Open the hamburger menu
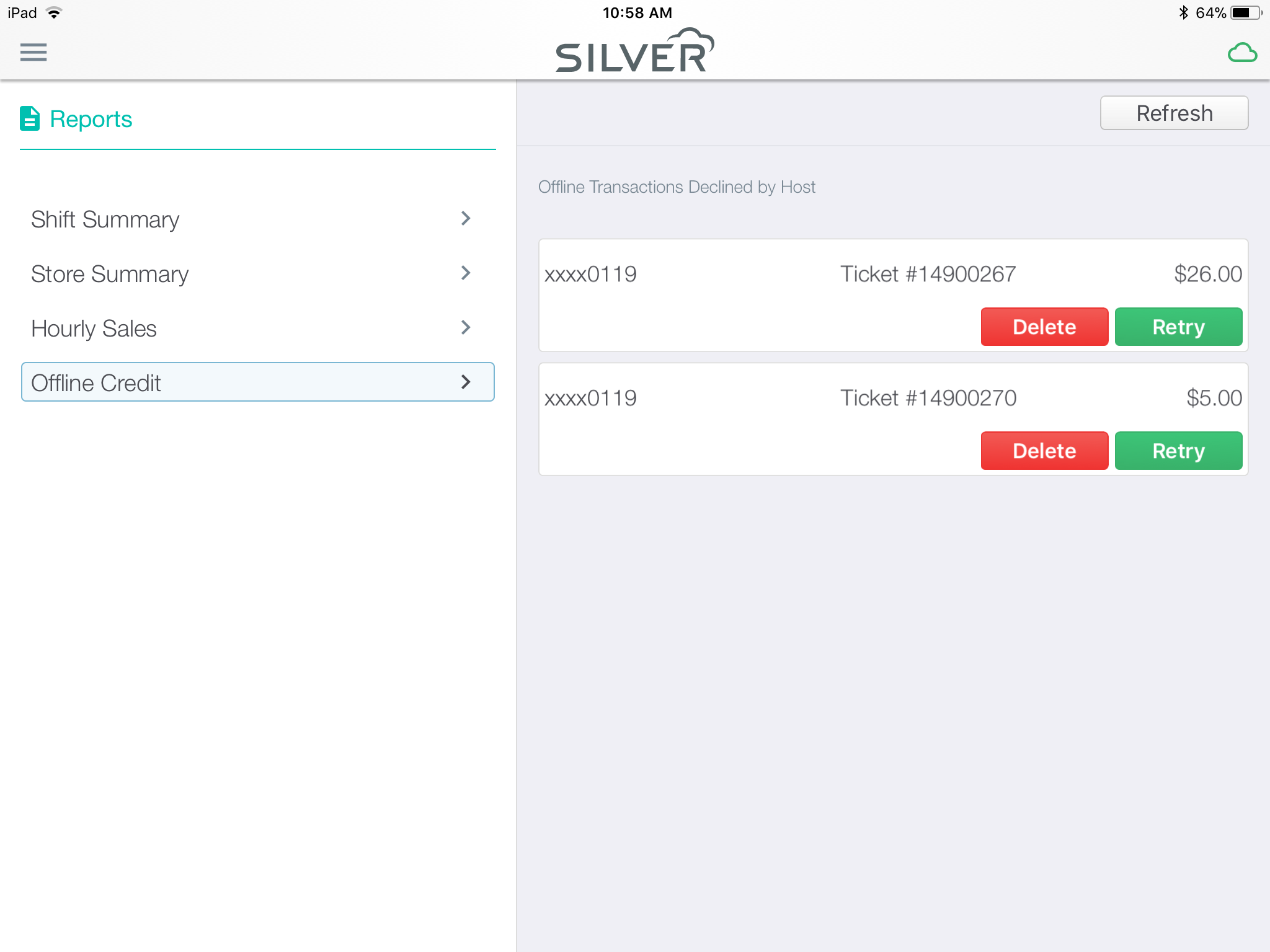Screen dimensions: 1270x952 pyautogui.click(x=33, y=52)
